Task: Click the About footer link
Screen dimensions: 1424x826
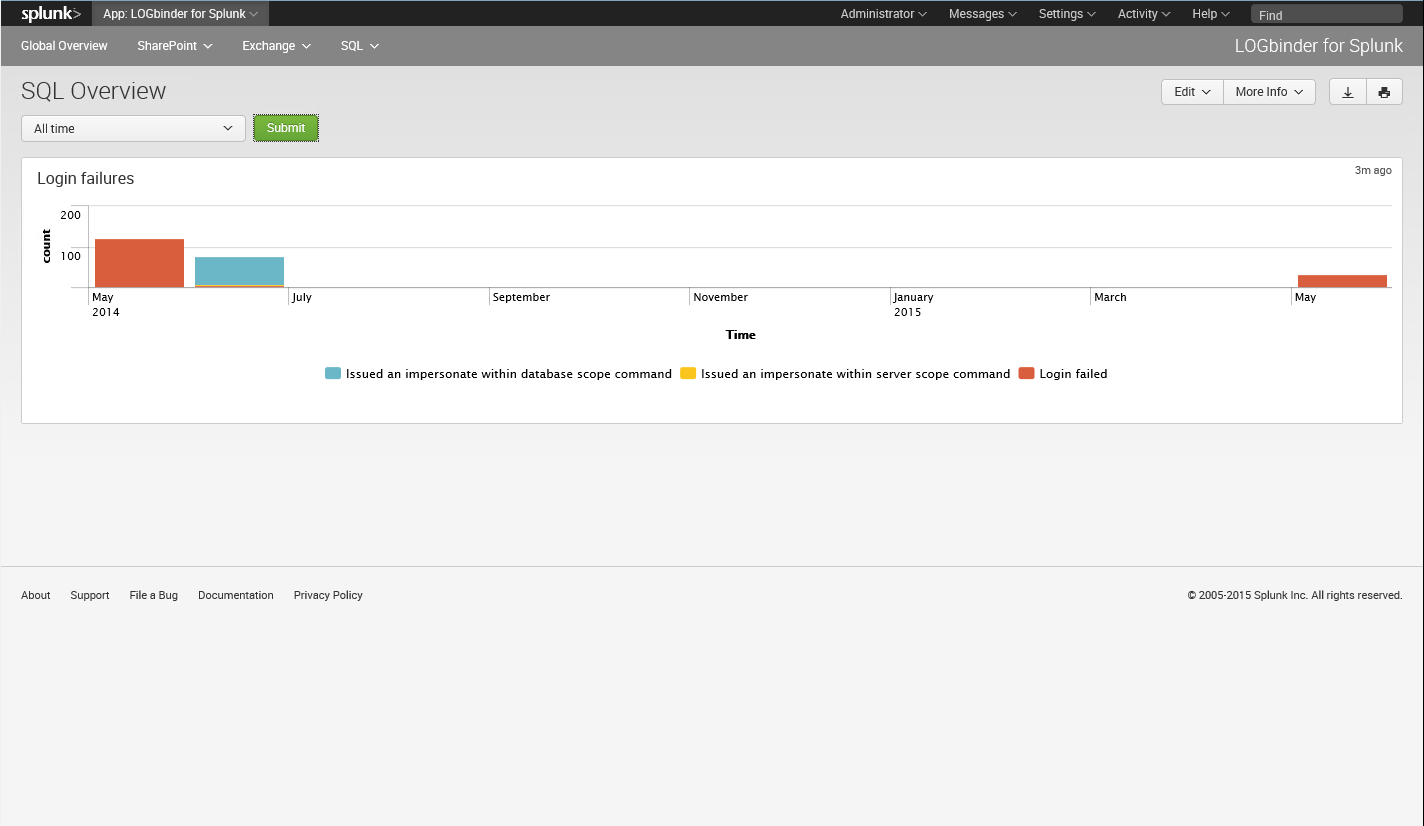Action: 36,595
